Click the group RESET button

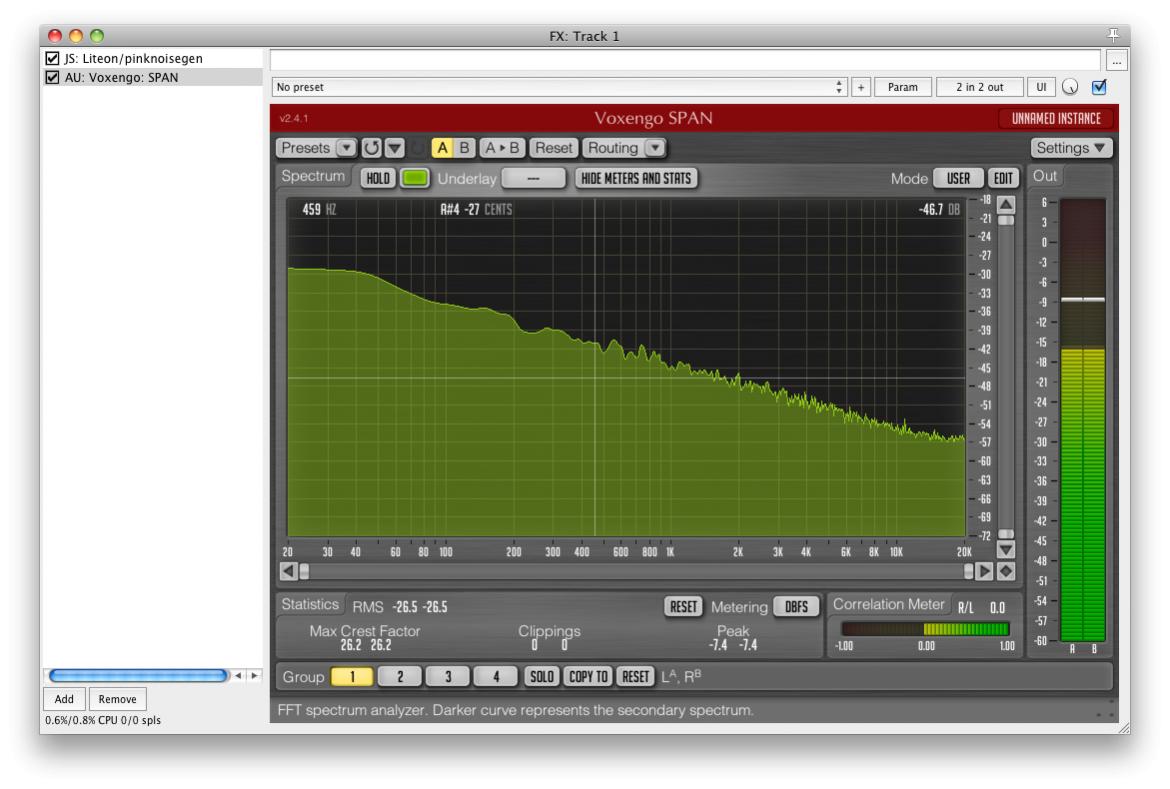click(x=635, y=676)
